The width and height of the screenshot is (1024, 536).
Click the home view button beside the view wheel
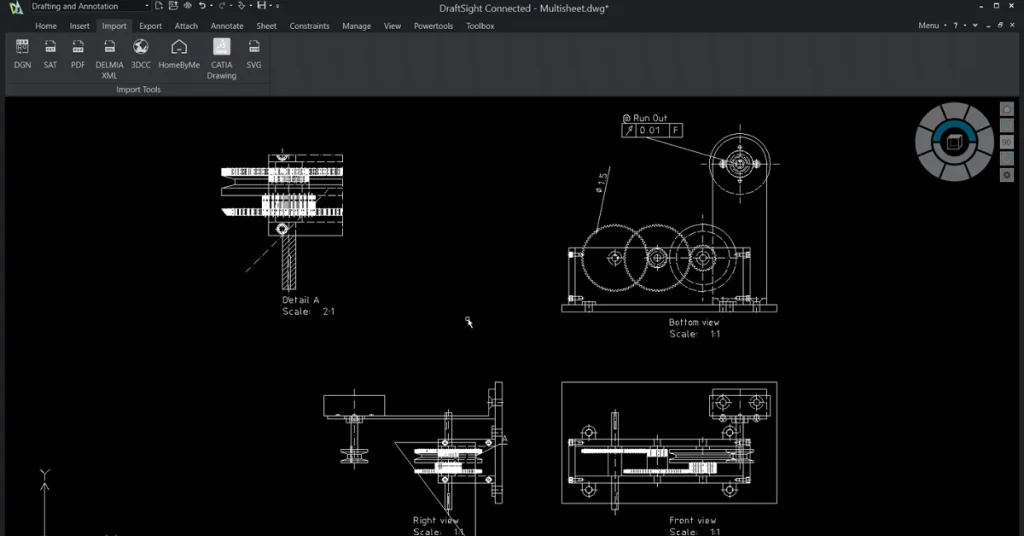point(1007,109)
